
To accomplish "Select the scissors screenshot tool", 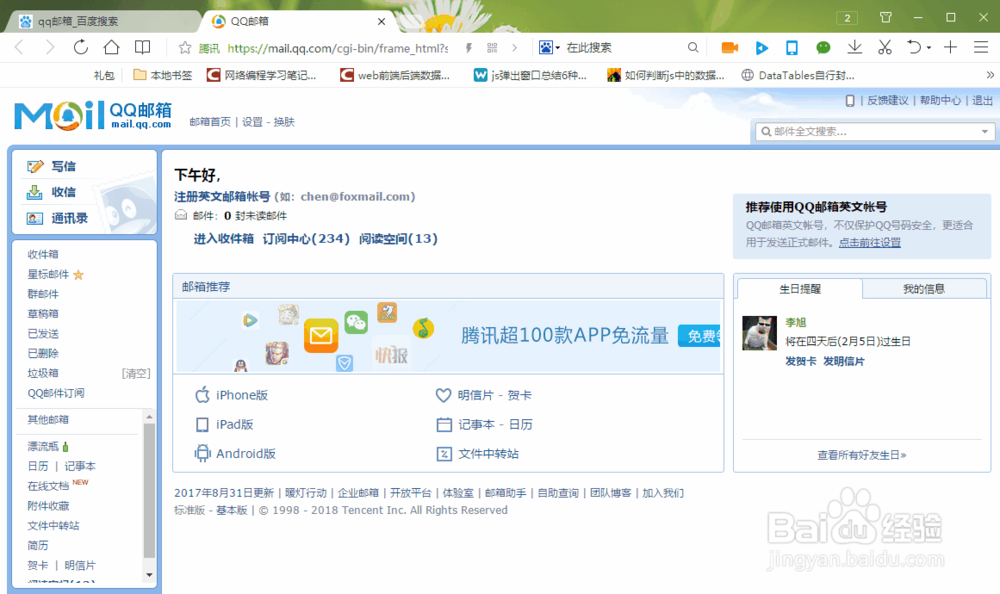I will point(885,48).
